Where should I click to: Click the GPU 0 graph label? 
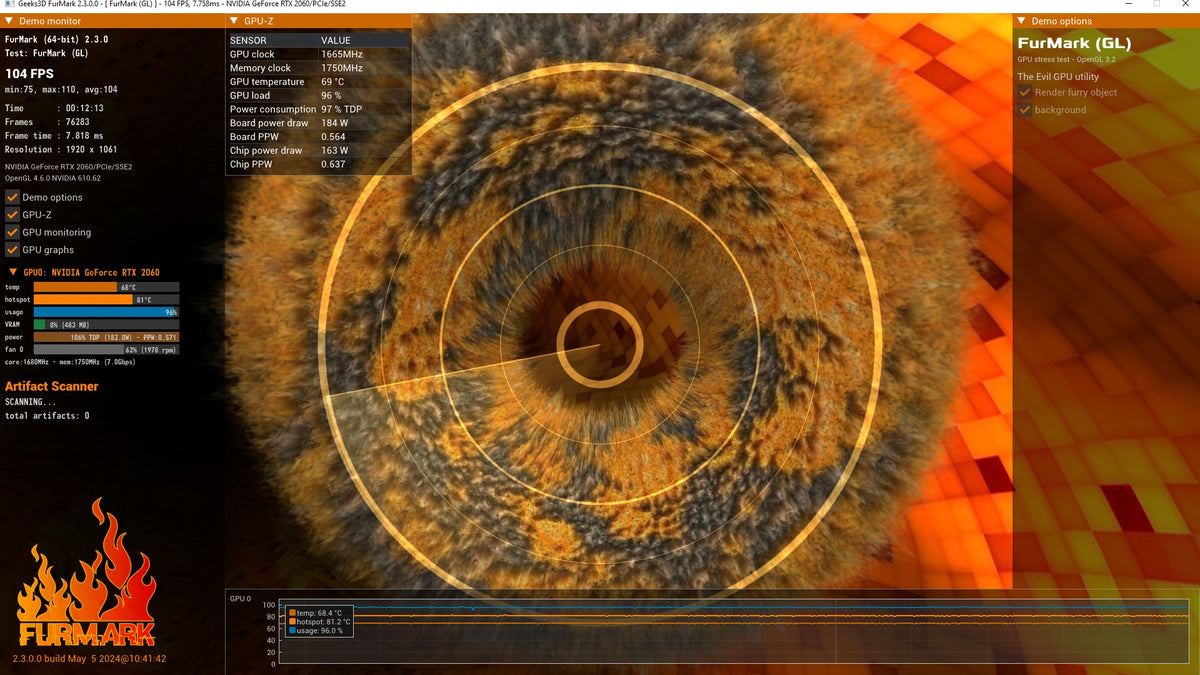pyautogui.click(x=239, y=598)
